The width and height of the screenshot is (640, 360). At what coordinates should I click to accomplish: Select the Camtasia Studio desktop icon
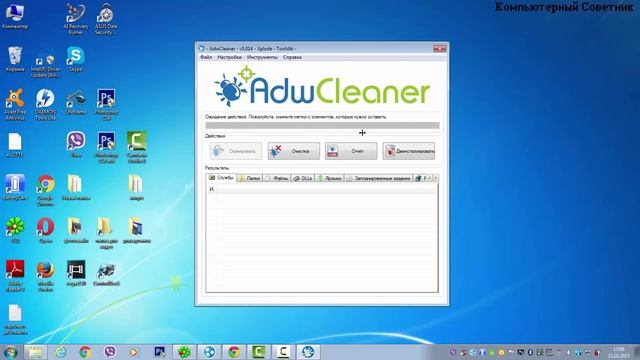point(136,147)
